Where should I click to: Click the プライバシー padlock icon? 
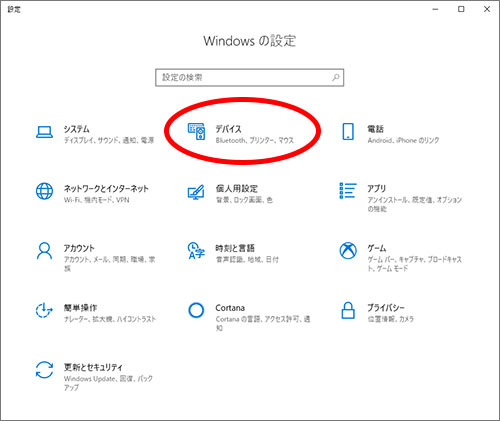(348, 310)
